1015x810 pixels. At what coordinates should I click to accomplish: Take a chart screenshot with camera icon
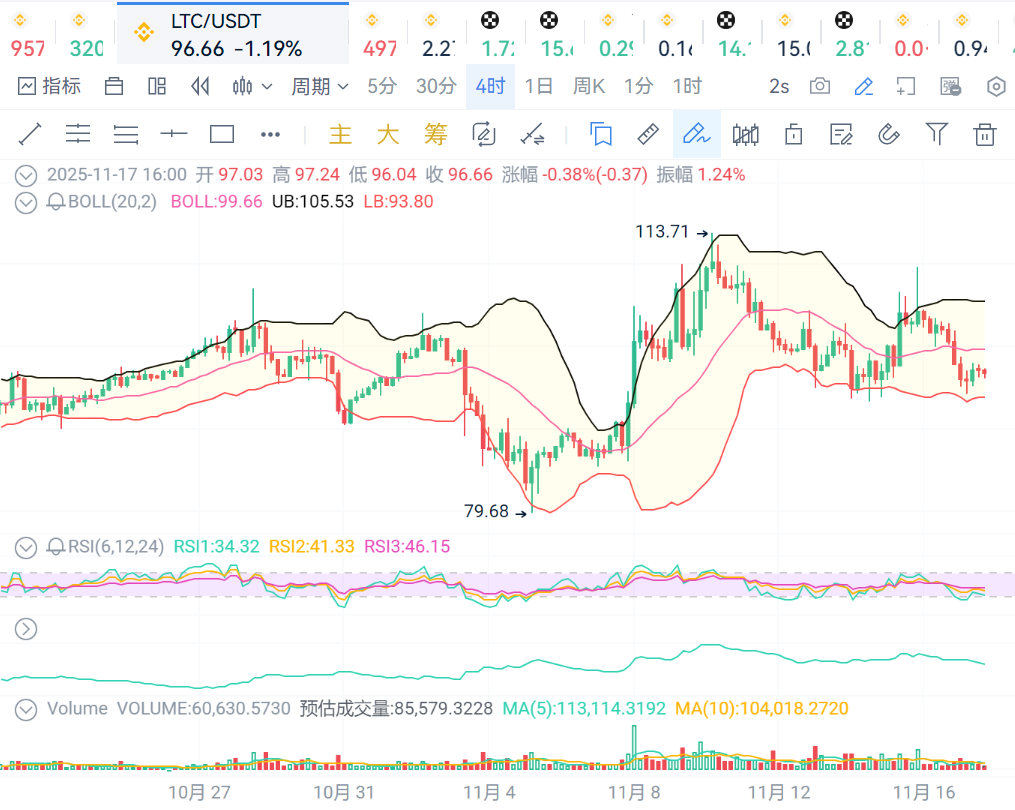click(820, 87)
